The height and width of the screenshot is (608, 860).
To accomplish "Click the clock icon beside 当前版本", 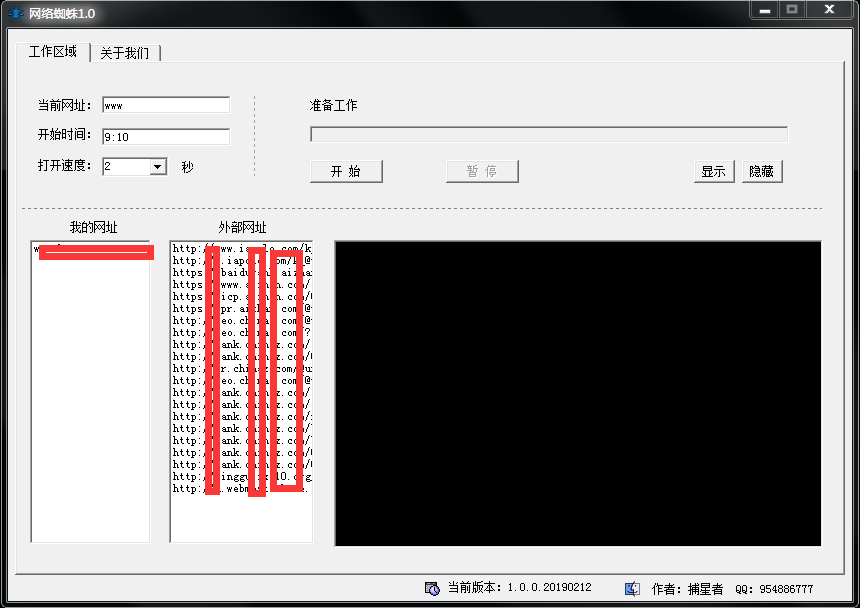I will [x=431, y=587].
